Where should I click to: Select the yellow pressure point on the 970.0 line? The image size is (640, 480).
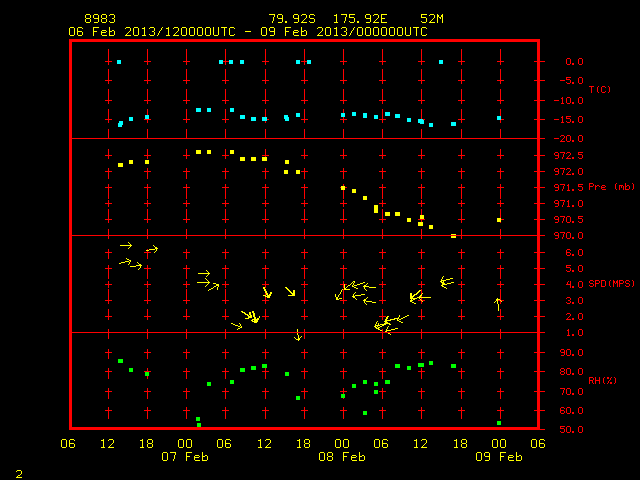(x=453, y=236)
